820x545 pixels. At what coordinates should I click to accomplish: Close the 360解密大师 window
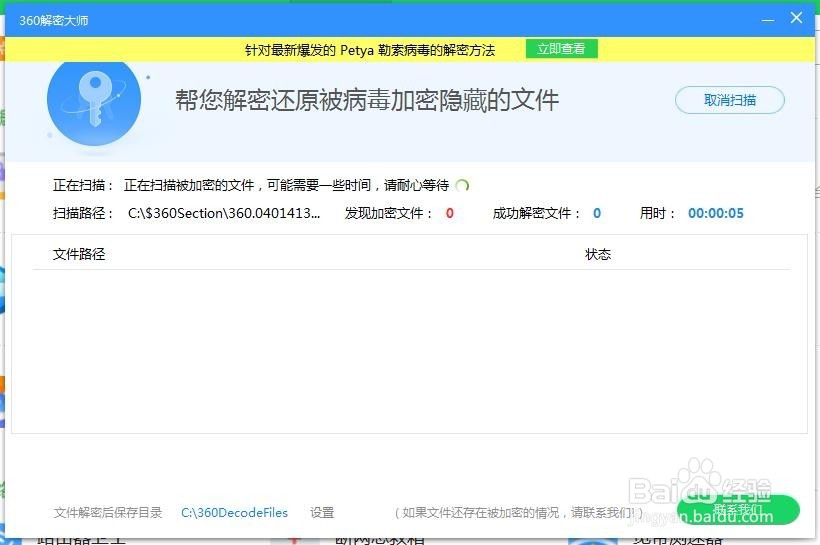[x=796, y=18]
